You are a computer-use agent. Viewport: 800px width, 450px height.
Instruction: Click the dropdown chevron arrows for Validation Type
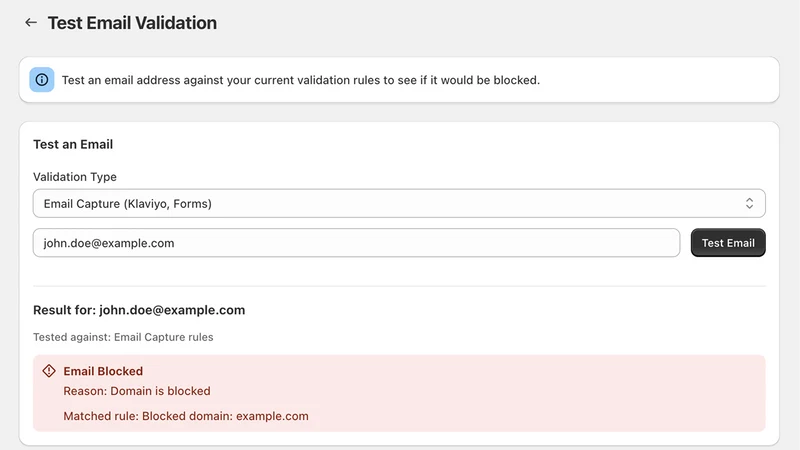749,204
